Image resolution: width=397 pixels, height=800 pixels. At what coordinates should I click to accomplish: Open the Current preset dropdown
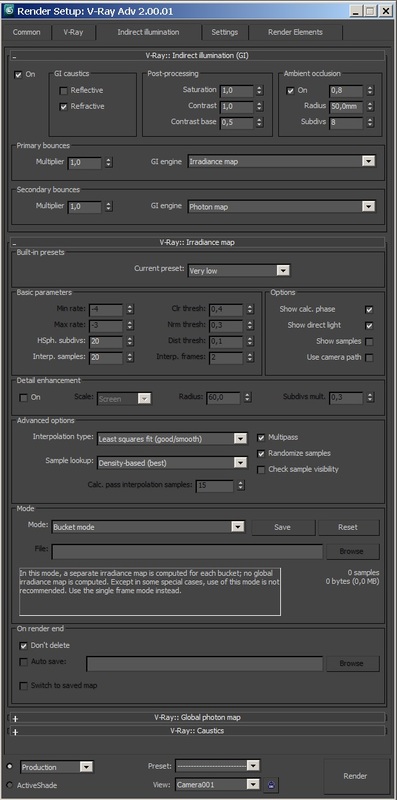pos(239,271)
